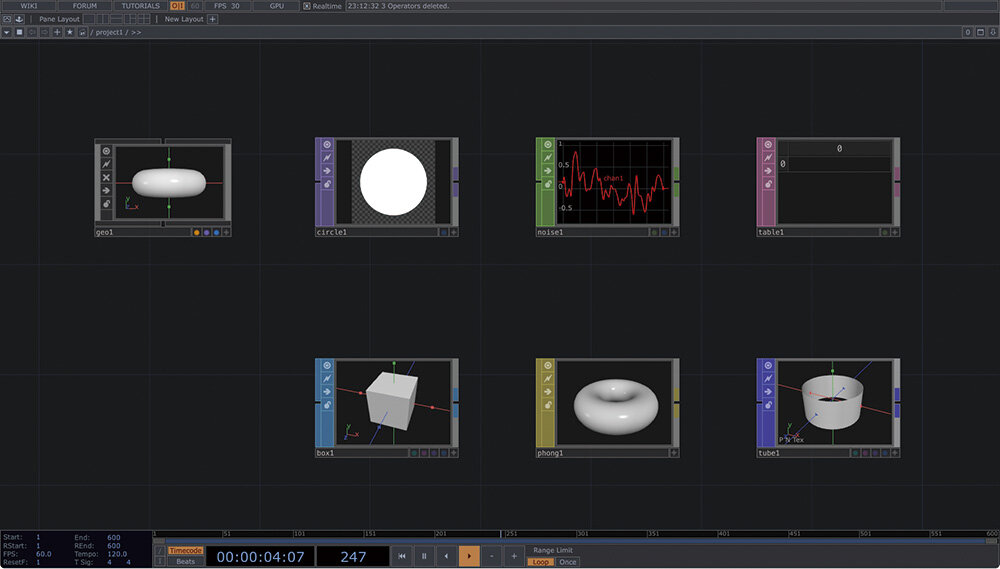Click the orange color flag on geo1
This screenshot has height=569, width=1000.
pyautogui.click(x=196, y=232)
